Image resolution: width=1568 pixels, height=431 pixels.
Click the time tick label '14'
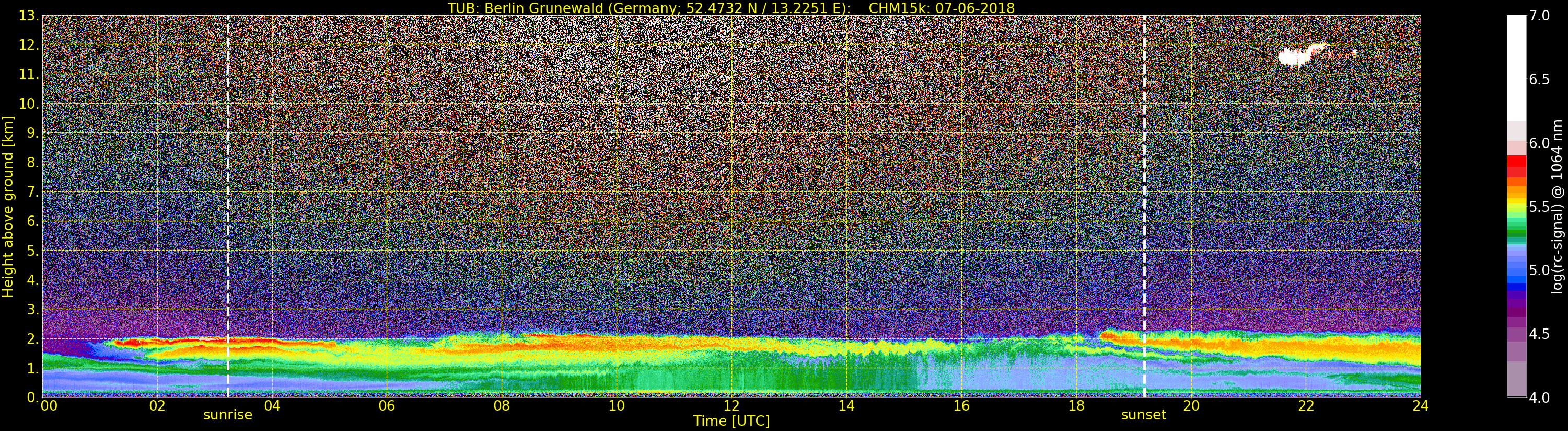click(x=846, y=406)
